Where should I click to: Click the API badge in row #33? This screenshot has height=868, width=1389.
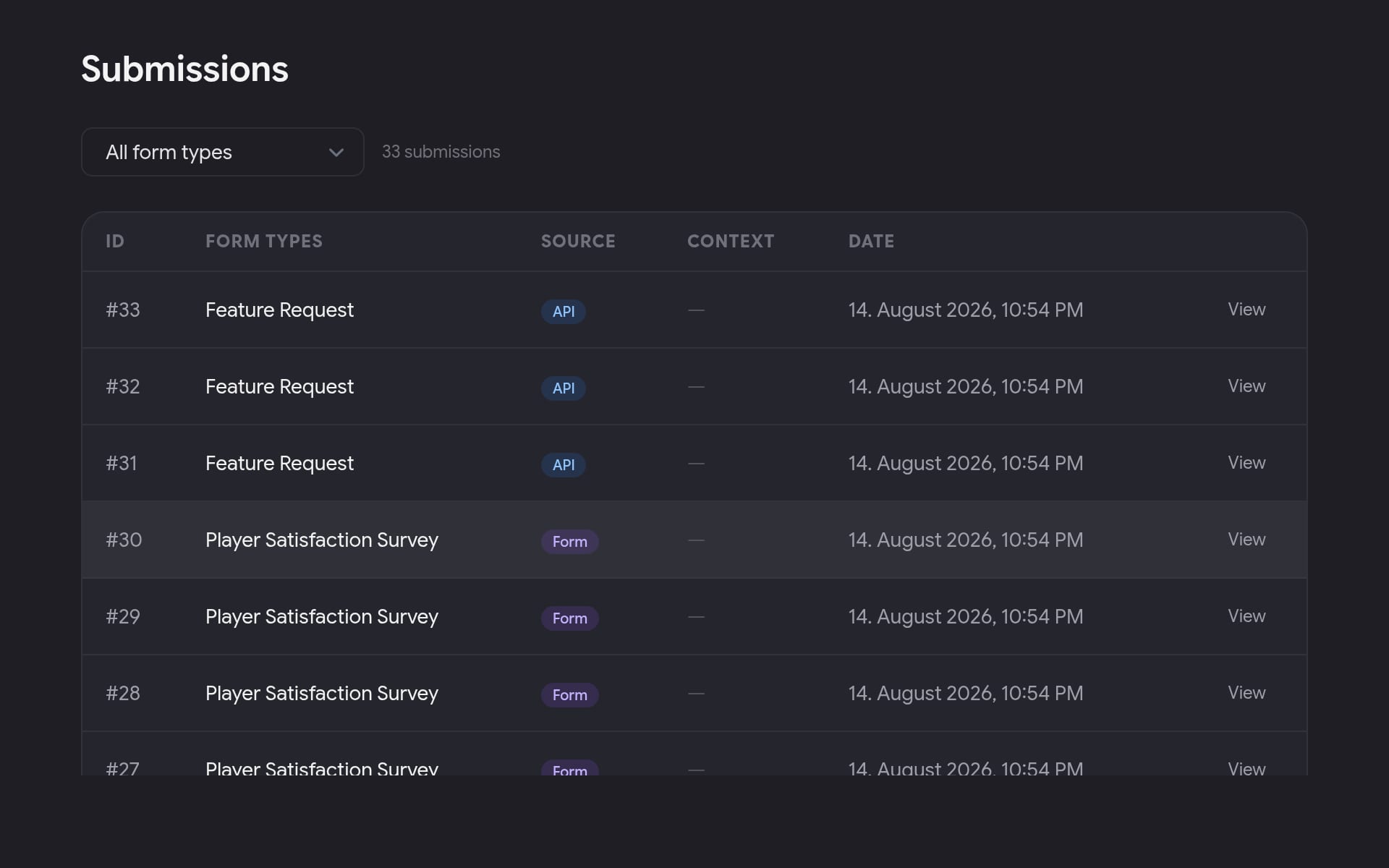tap(564, 312)
